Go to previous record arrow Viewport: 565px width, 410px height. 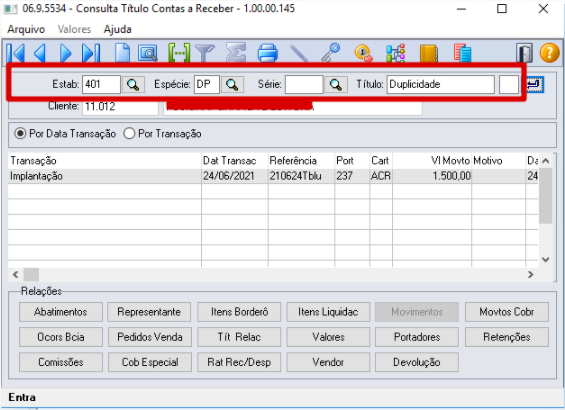pyautogui.click(x=40, y=53)
